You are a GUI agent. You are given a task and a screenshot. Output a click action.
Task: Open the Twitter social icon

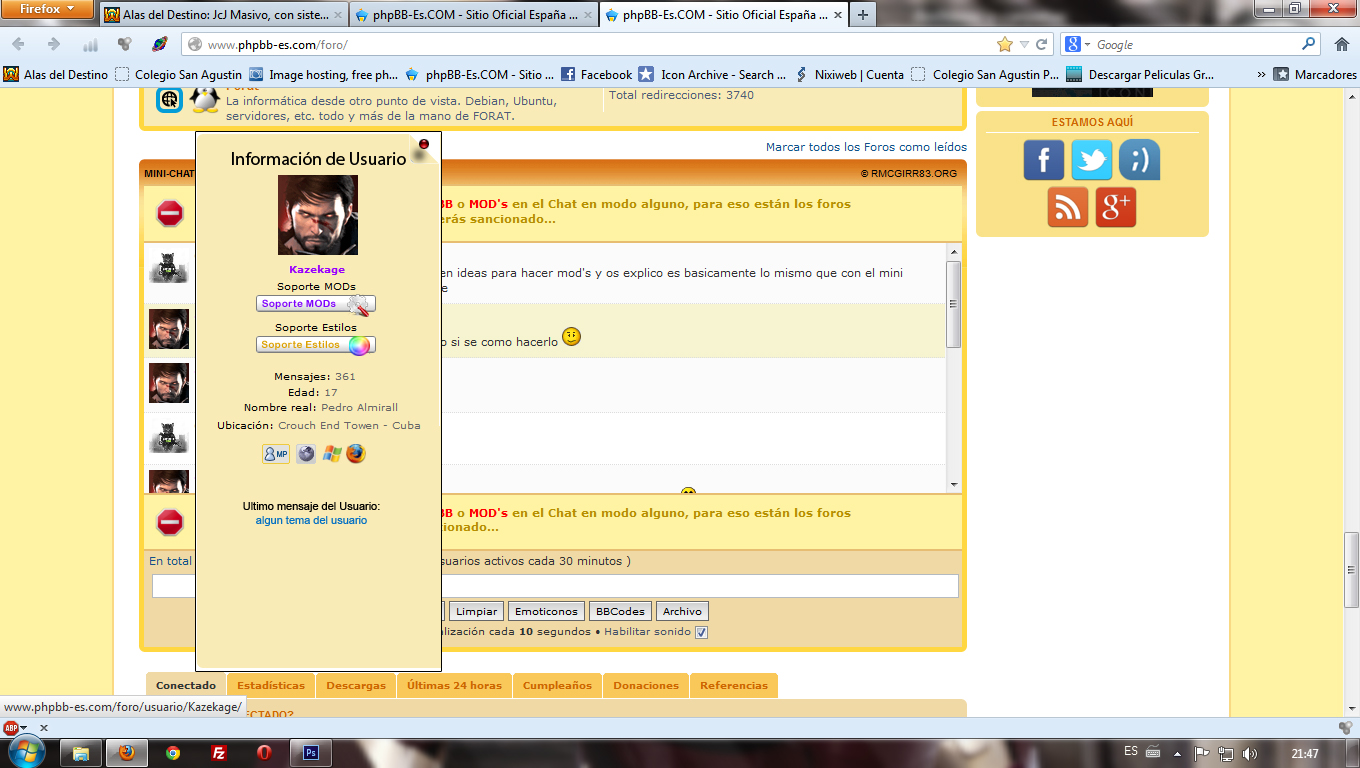tap(1091, 160)
